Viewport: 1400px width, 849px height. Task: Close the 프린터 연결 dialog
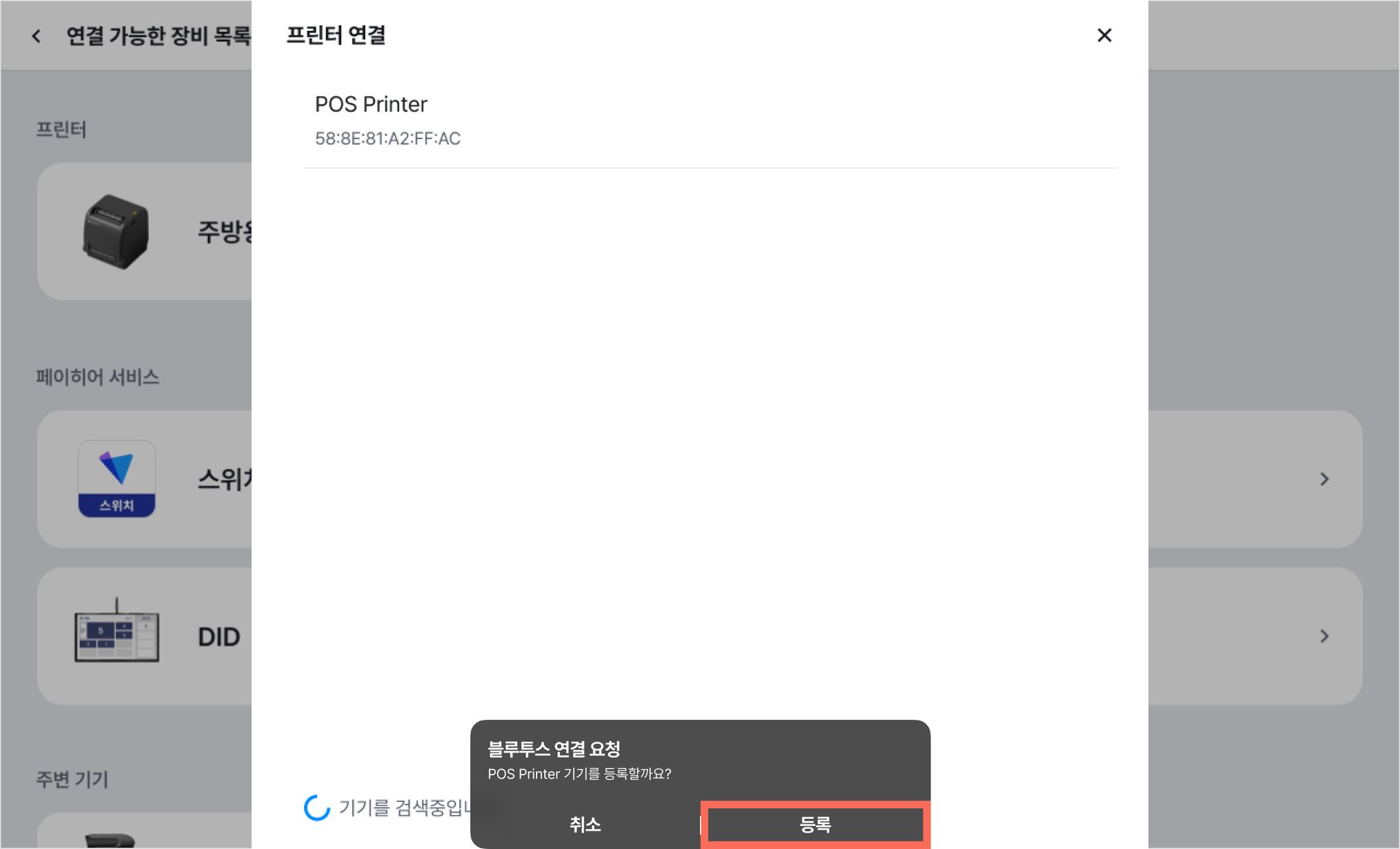click(x=1104, y=35)
